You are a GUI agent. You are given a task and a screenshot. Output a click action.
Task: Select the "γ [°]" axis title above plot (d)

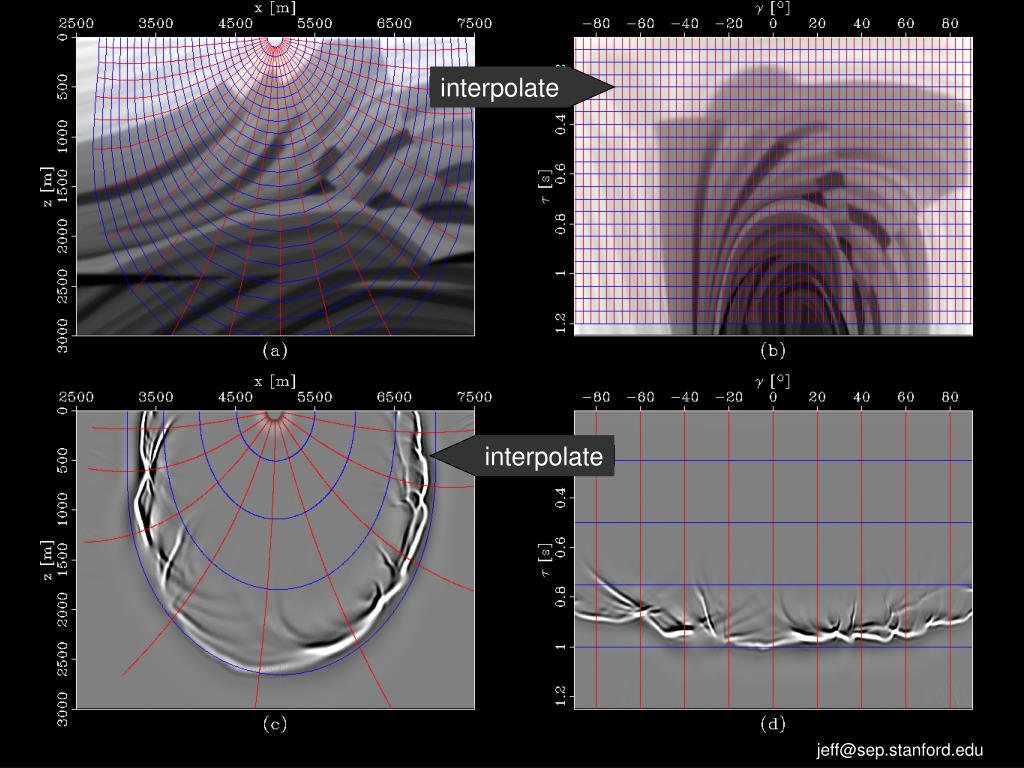[x=772, y=382]
